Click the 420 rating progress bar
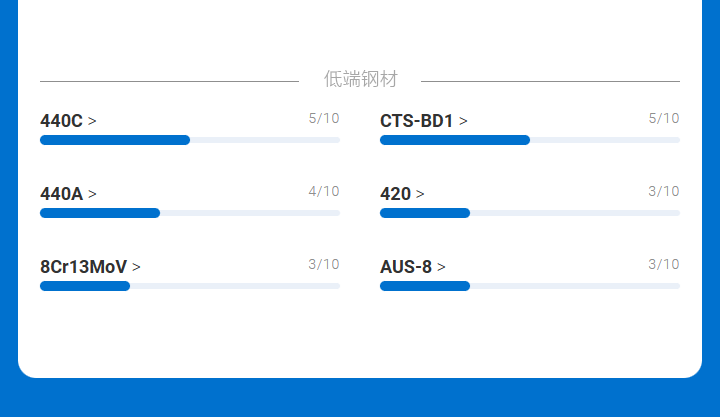720x417 pixels. point(530,213)
